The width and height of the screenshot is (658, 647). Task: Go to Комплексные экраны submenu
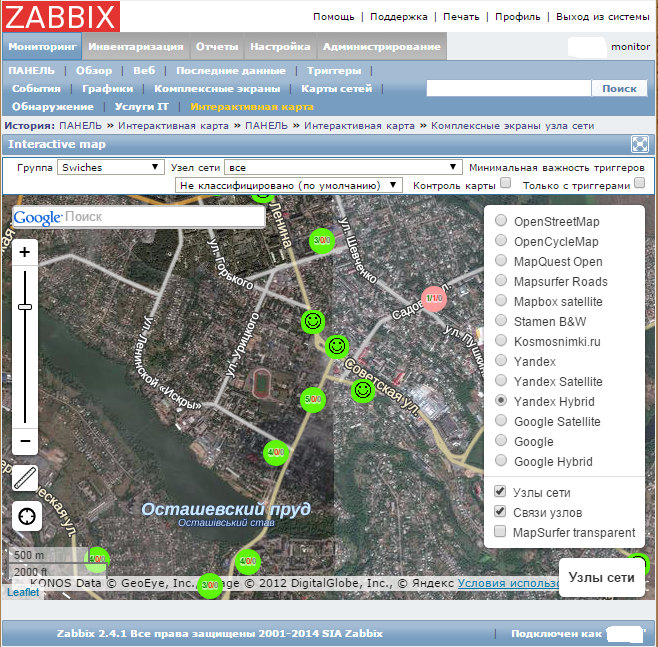tap(217, 89)
